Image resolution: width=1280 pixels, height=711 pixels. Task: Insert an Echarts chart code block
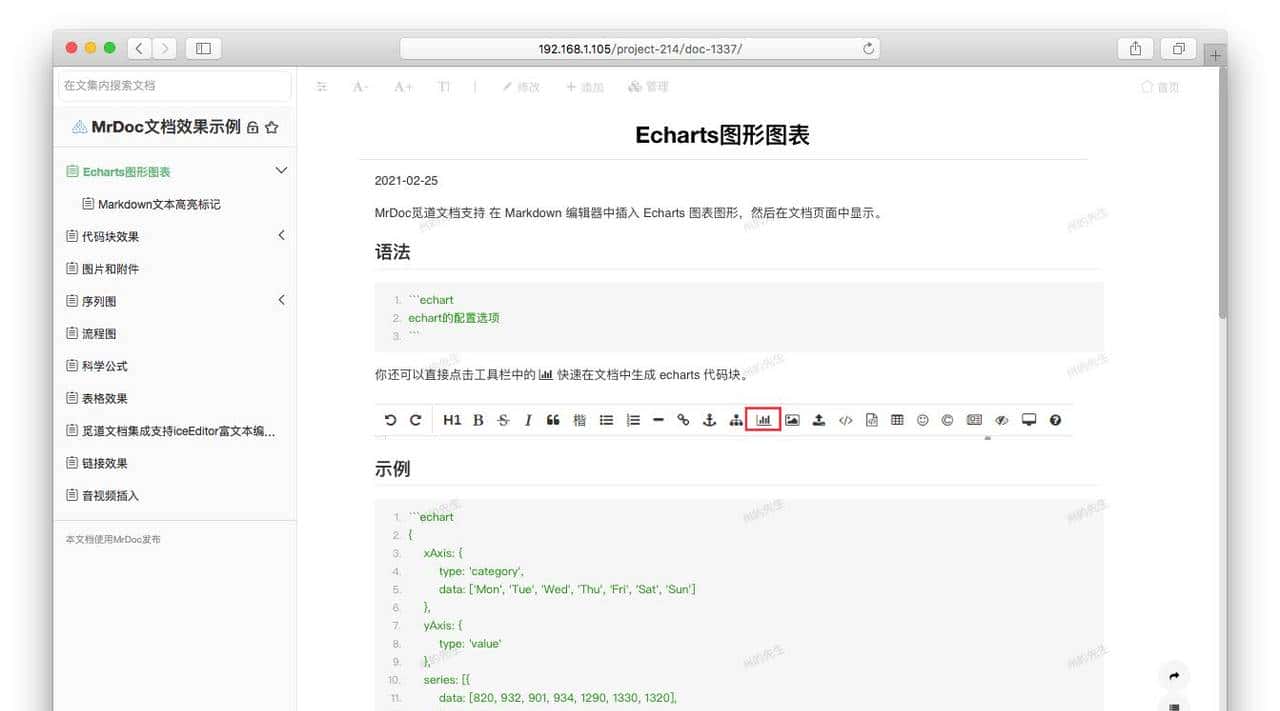pyautogui.click(x=763, y=420)
